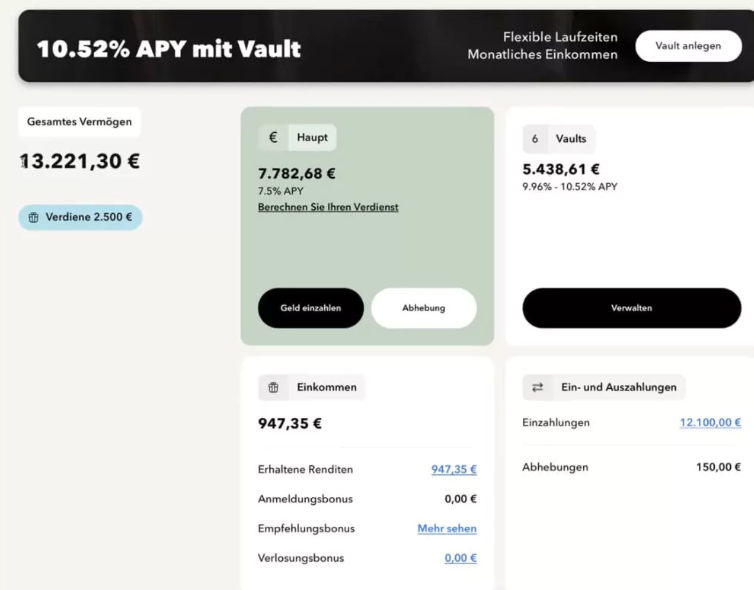Select the Vaults label tab

571,139
